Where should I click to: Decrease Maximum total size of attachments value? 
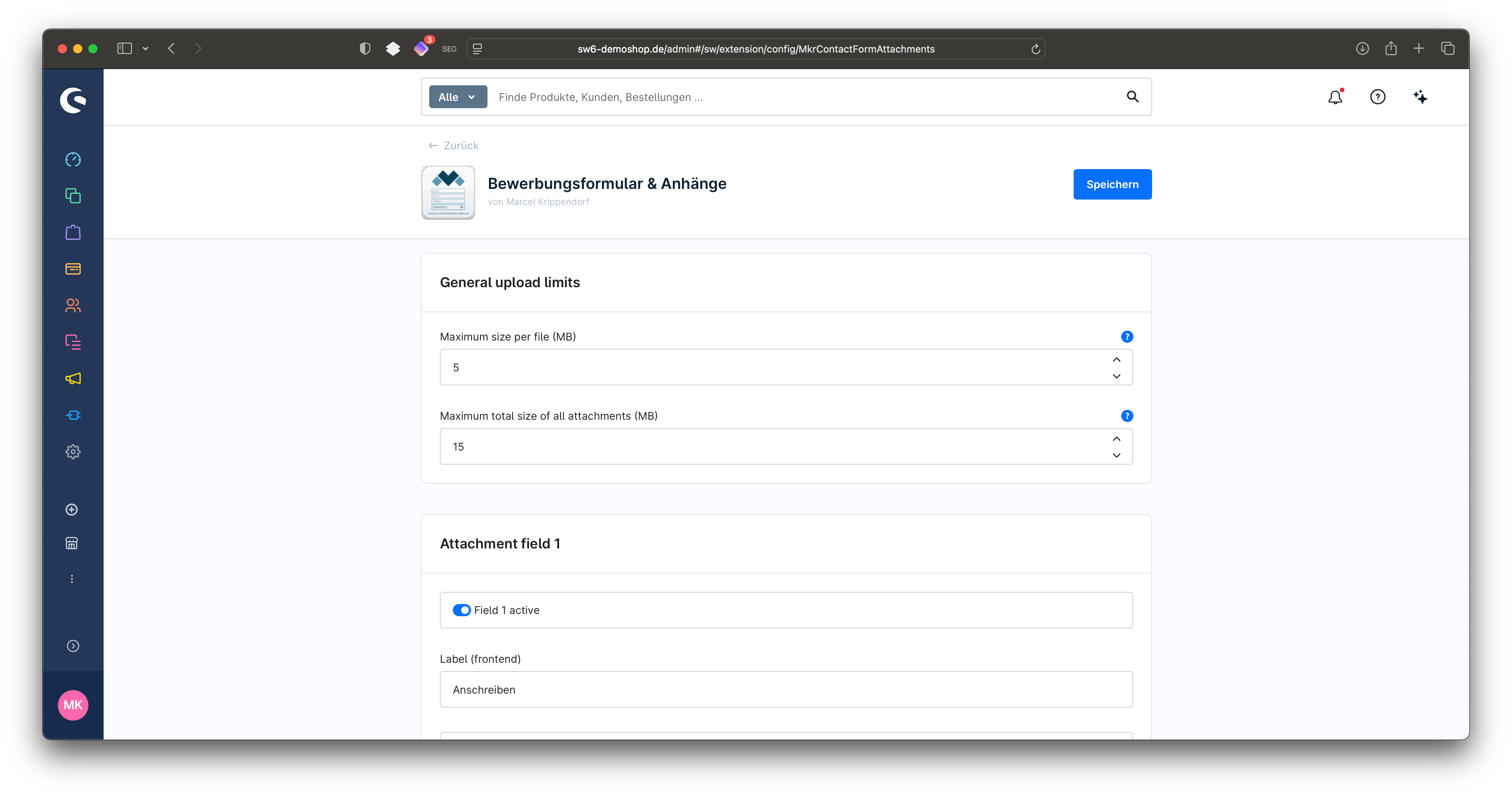[1116, 455]
